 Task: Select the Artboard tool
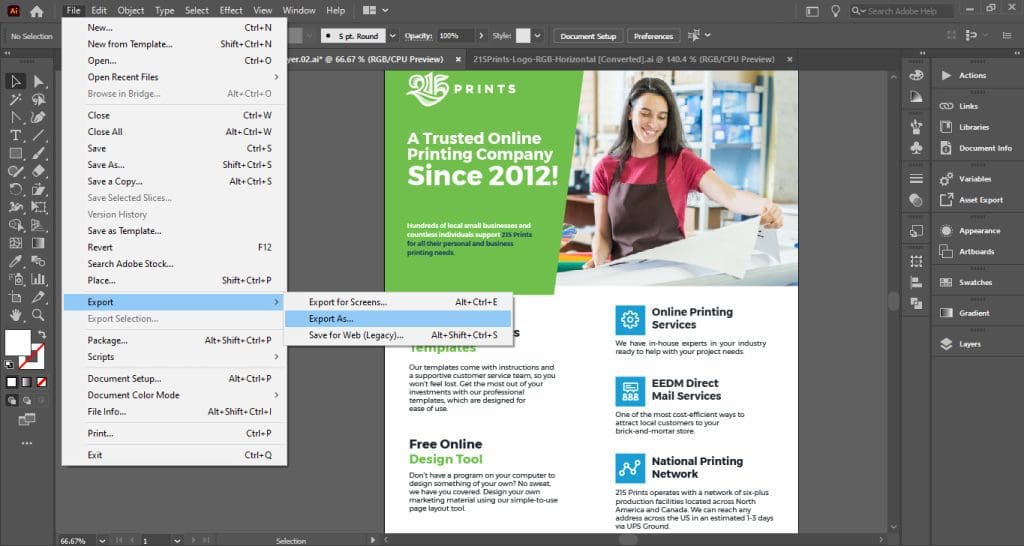click(x=16, y=297)
